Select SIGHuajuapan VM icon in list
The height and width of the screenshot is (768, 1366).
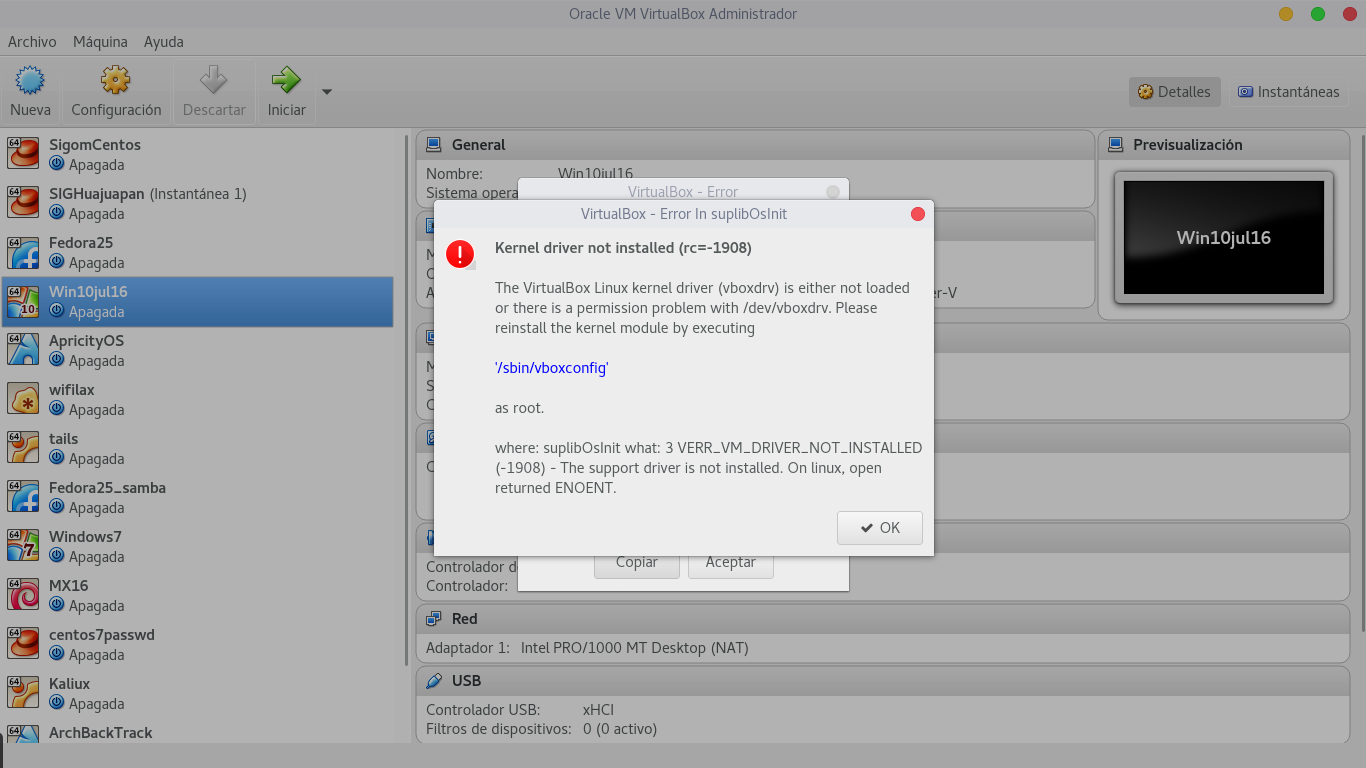point(23,203)
